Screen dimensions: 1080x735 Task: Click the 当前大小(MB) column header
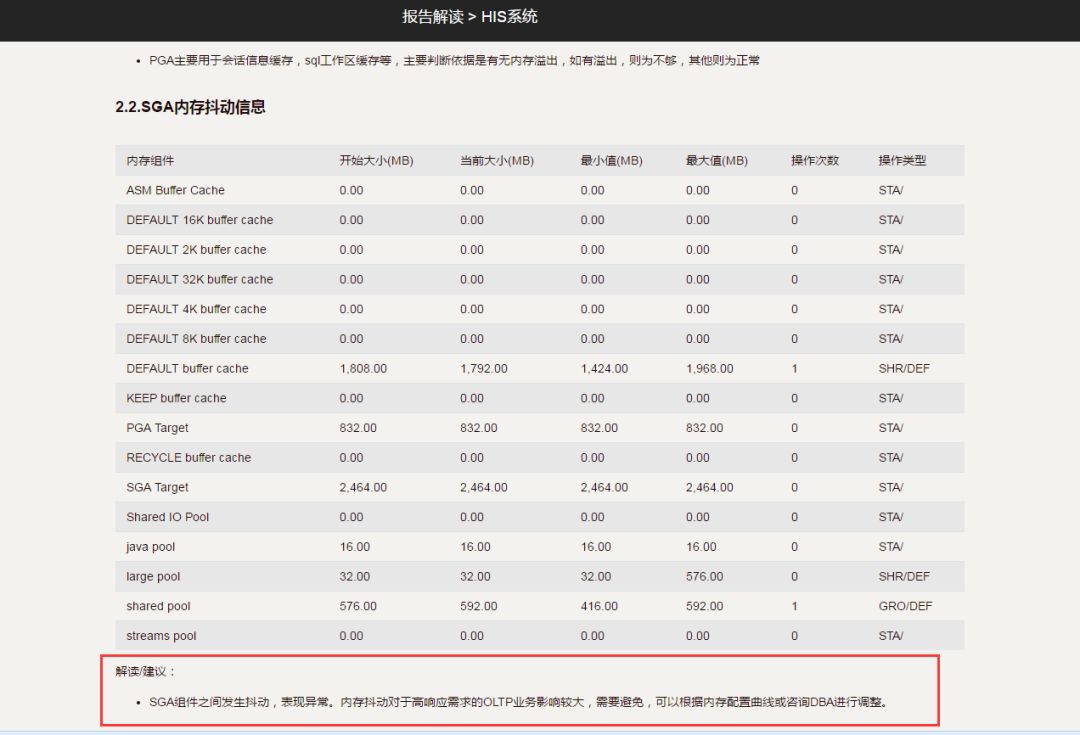(497, 161)
